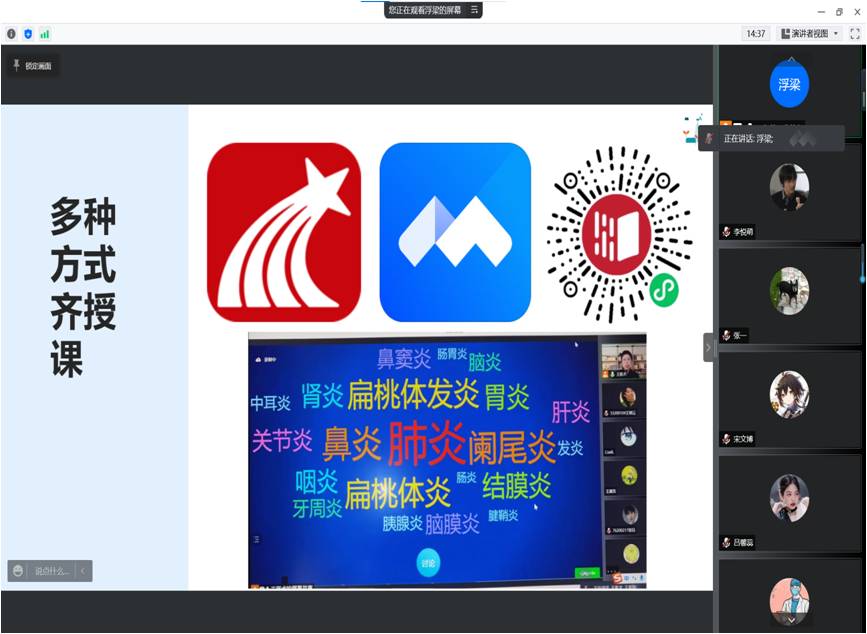867x634 pixels.
Task: Click the cyan word 肾炎
Action: pyautogui.click(x=322, y=395)
